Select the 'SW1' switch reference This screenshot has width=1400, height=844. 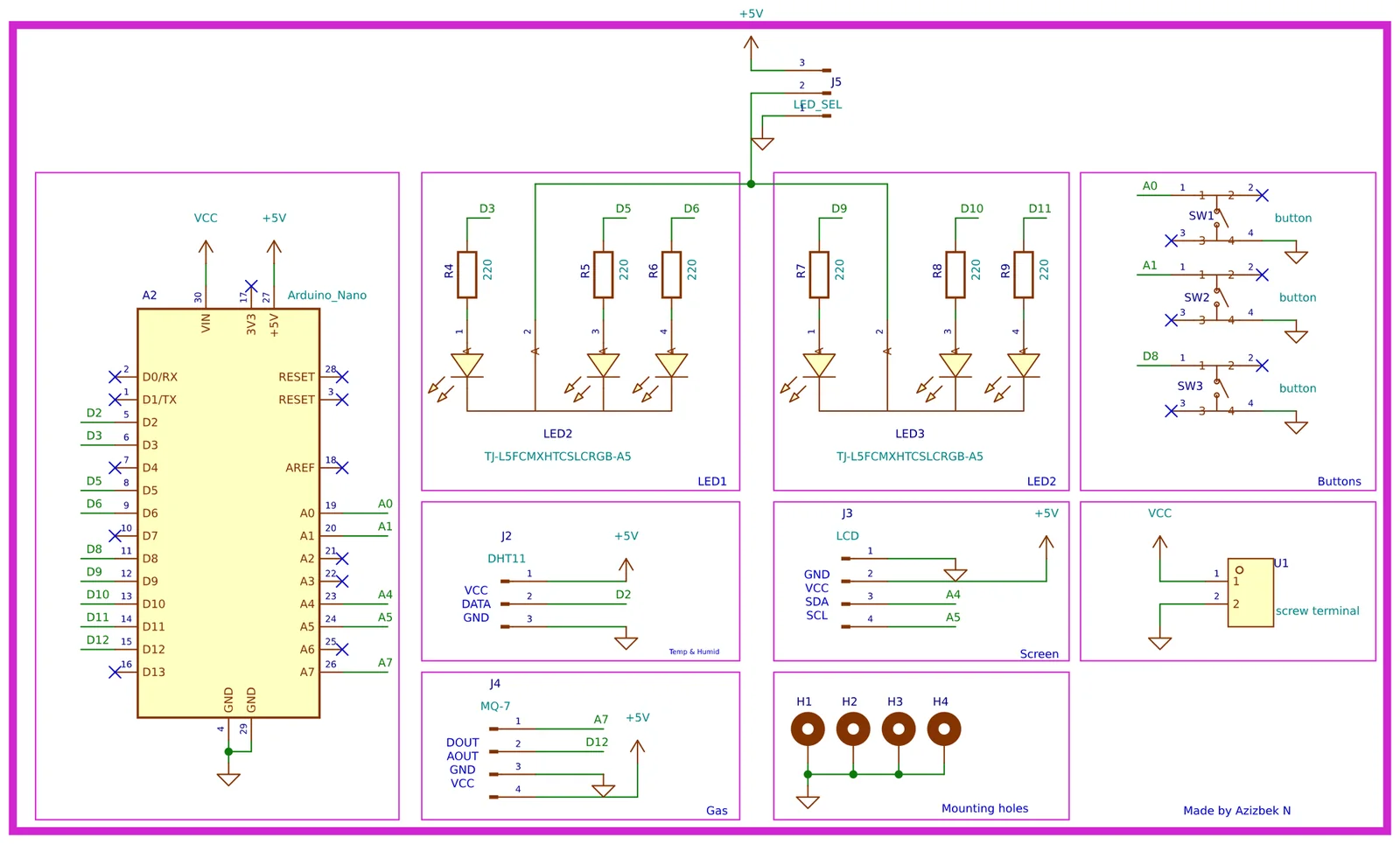click(x=1201, y=215)
